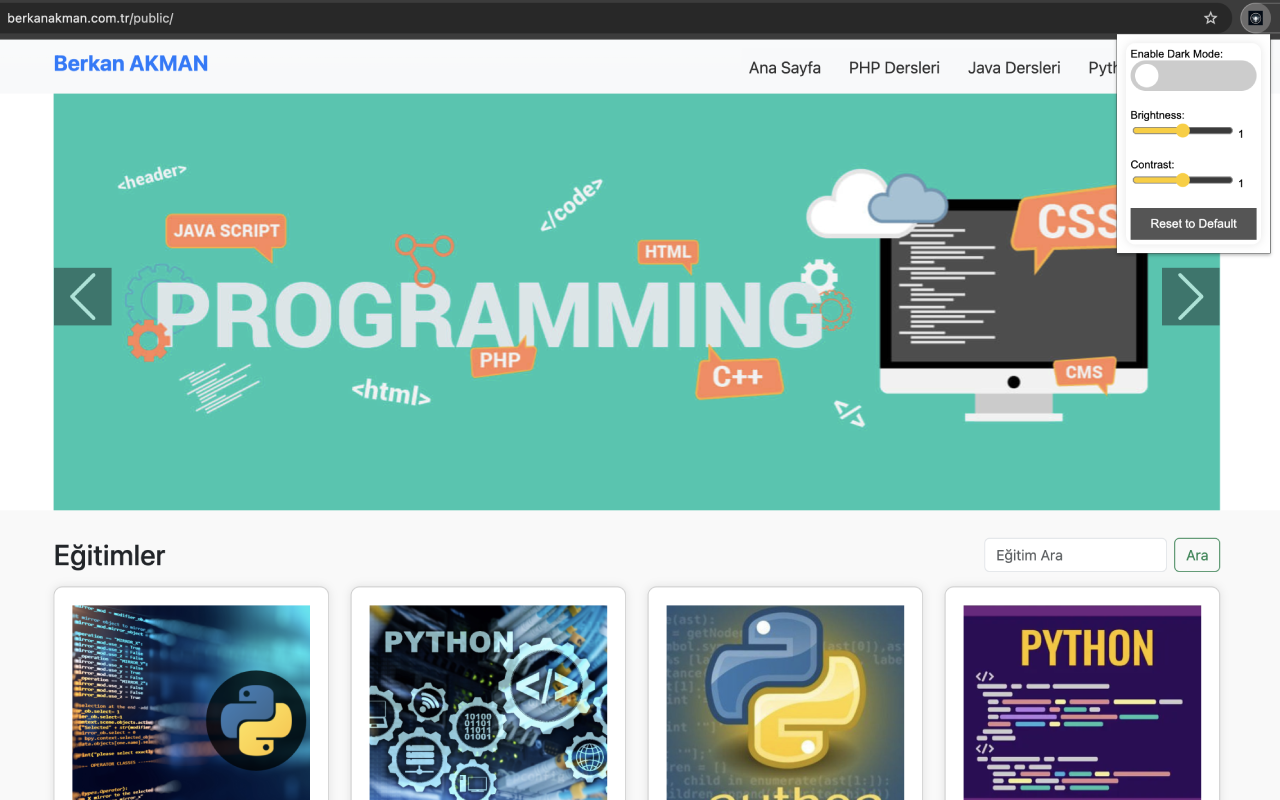Screen dimensions: 1280x800
Task: Click the 'Enable Dark Mode:' label
Action: pyautogui.click(x=1177, y=53)
